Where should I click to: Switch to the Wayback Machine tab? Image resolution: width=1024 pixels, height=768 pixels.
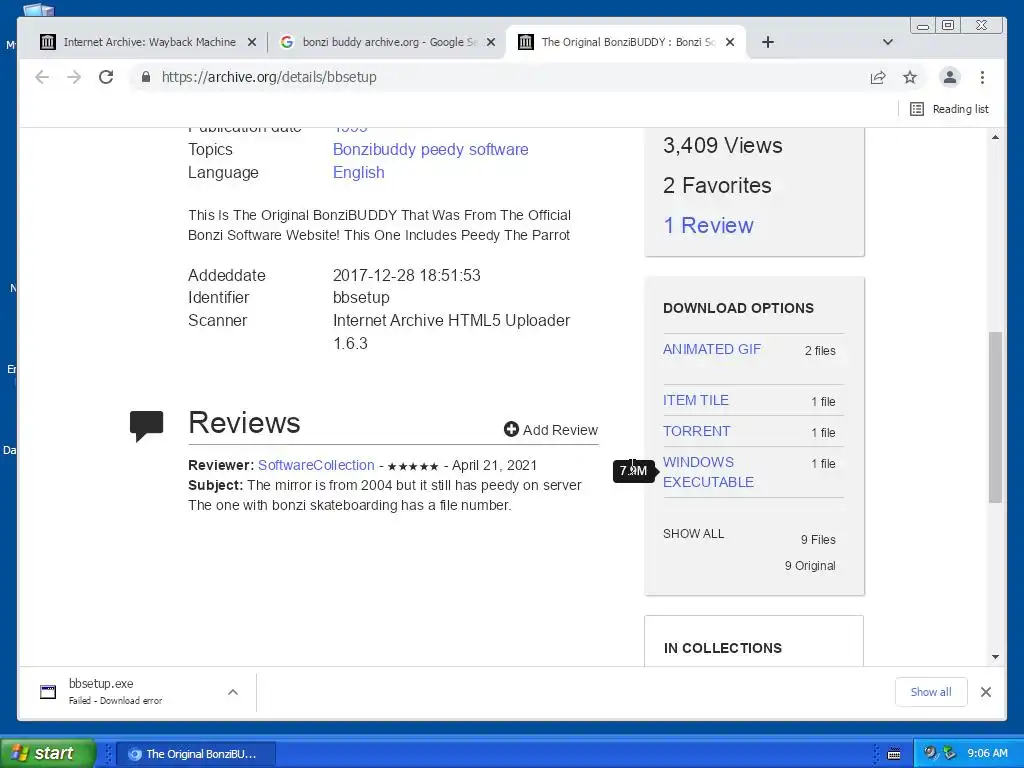click(149, 42)
